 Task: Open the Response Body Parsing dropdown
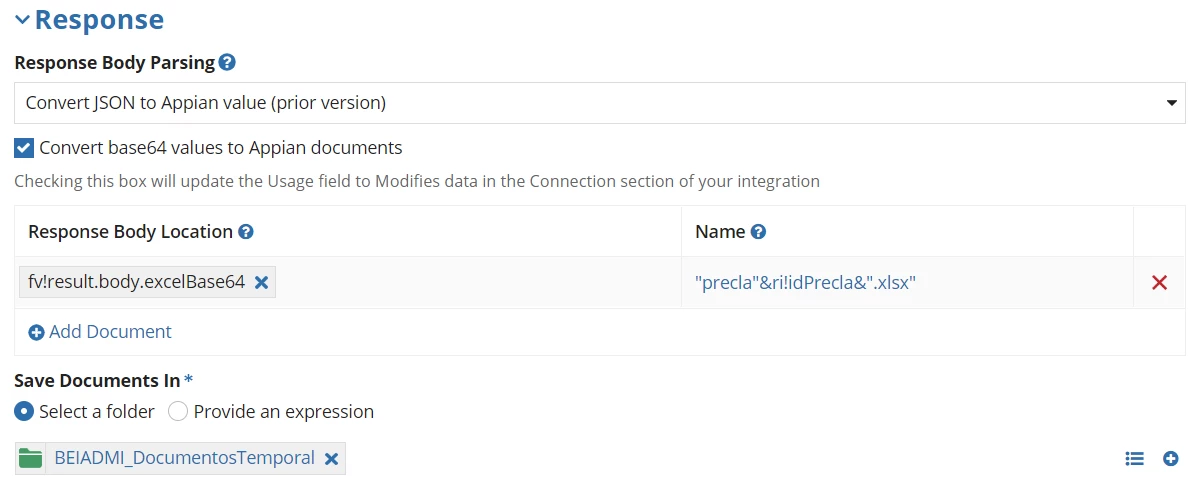click(600, 103)
